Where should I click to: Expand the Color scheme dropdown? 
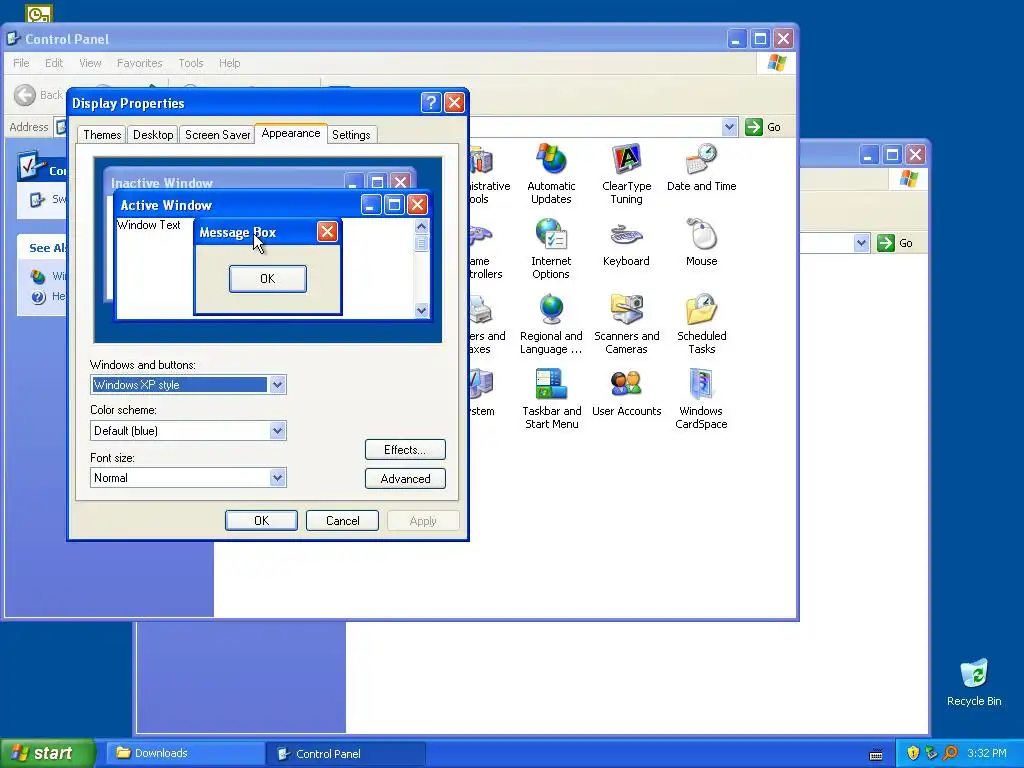pyautogui.click(x=277, y=430)
